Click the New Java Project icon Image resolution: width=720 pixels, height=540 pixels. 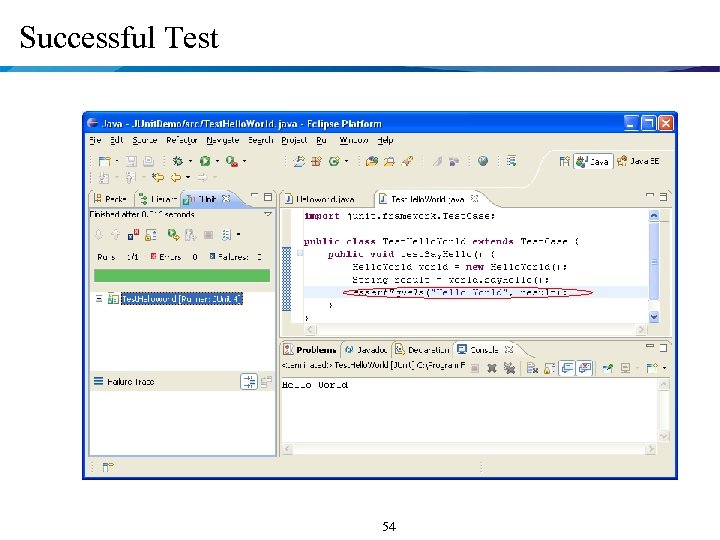tap(299, 161)
